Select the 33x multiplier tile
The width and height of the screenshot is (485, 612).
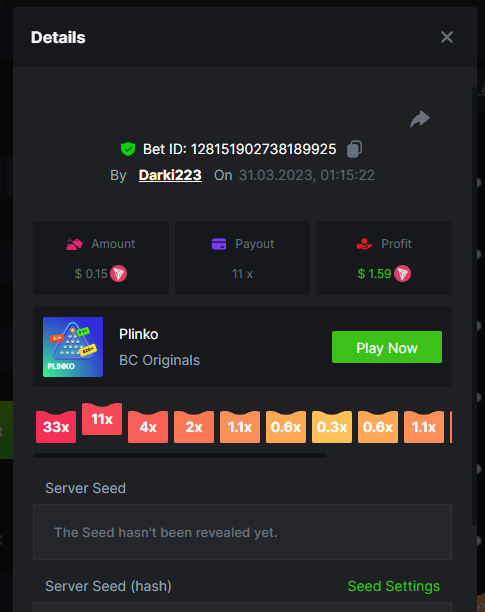(56, 427)
